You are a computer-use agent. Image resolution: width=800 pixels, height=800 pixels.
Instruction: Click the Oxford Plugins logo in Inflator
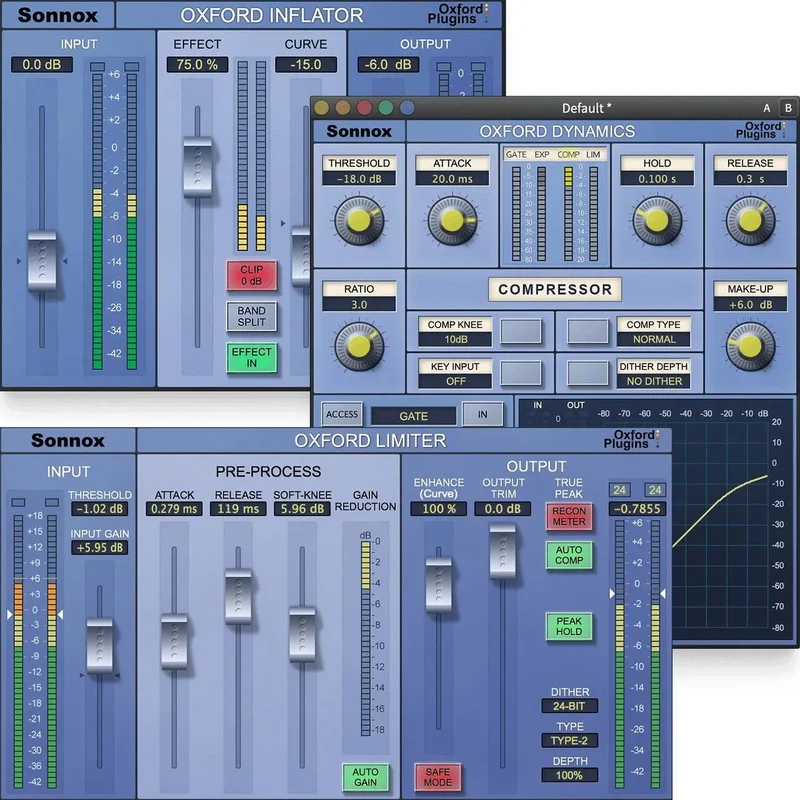(x=458, y=14)
